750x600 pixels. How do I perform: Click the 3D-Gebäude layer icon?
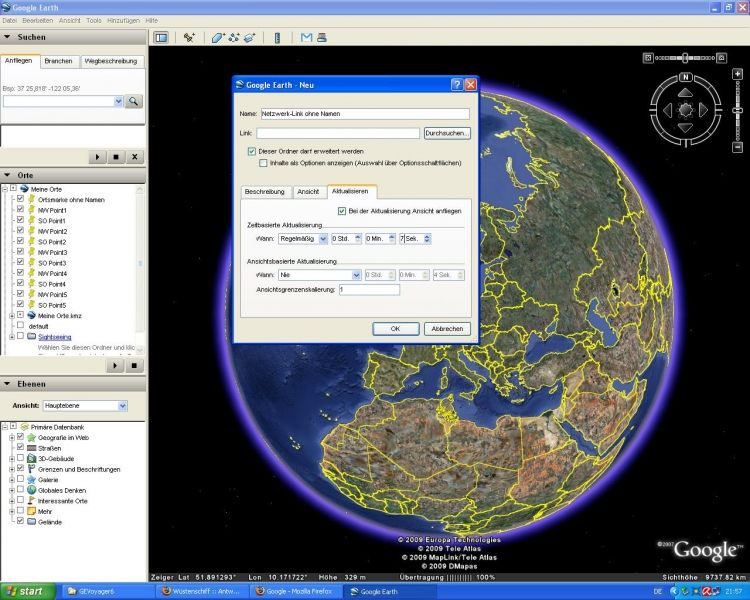coord(32,458)
